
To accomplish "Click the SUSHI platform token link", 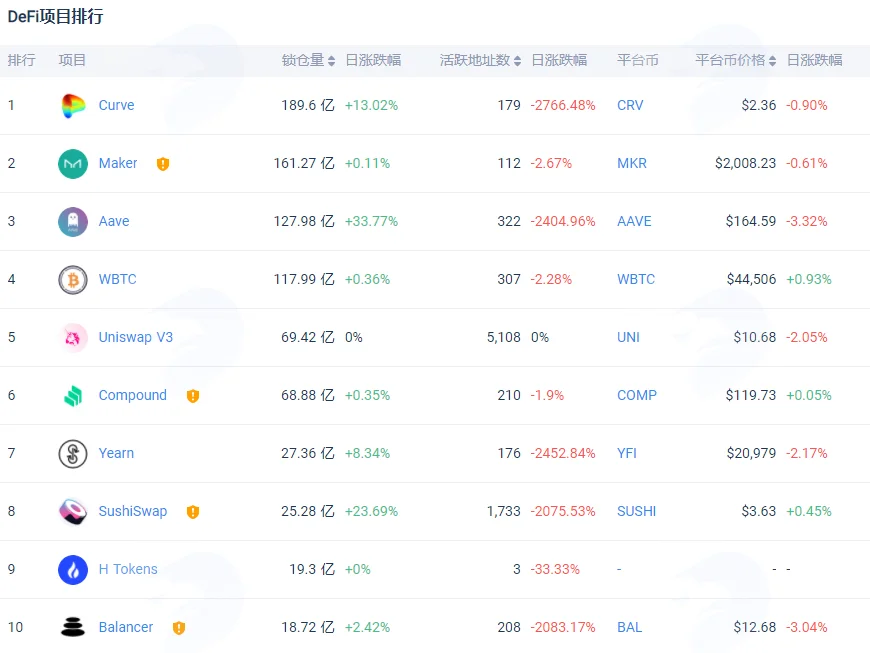I will pos(636,511).
